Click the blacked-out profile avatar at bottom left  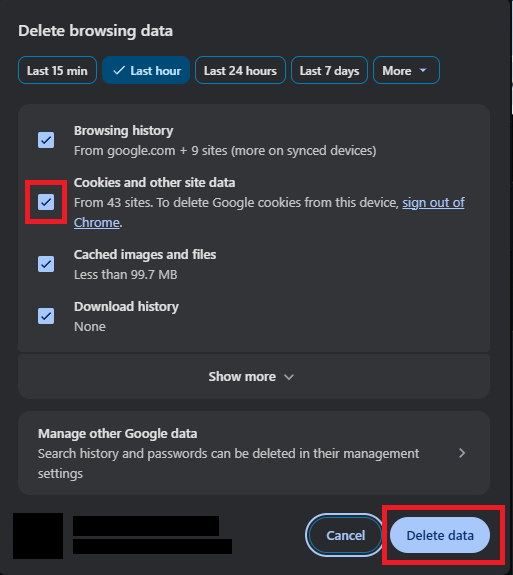pyautogui.click(x=38, y=536)
